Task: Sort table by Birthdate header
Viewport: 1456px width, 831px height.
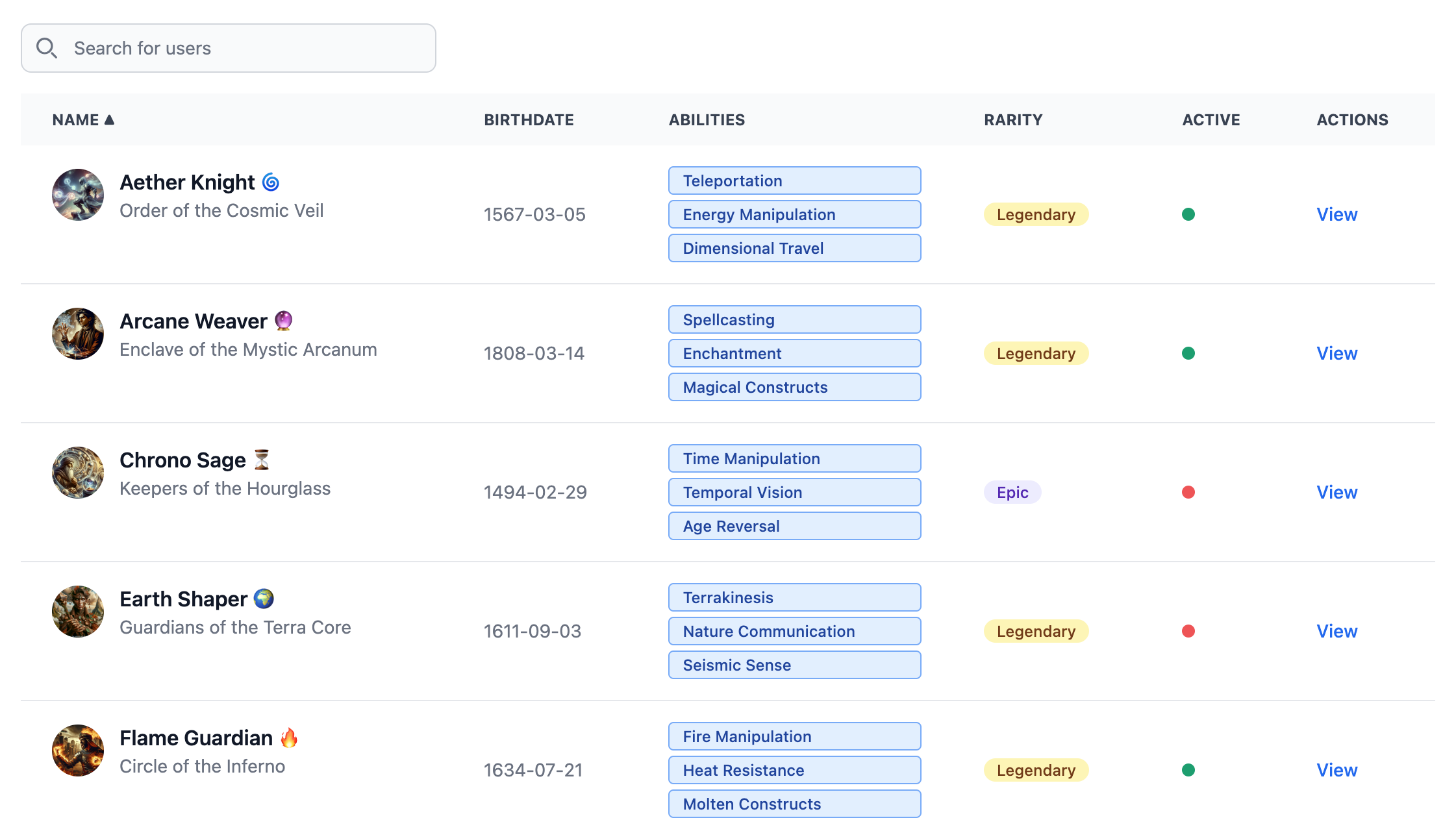Action: coord(529,120)
